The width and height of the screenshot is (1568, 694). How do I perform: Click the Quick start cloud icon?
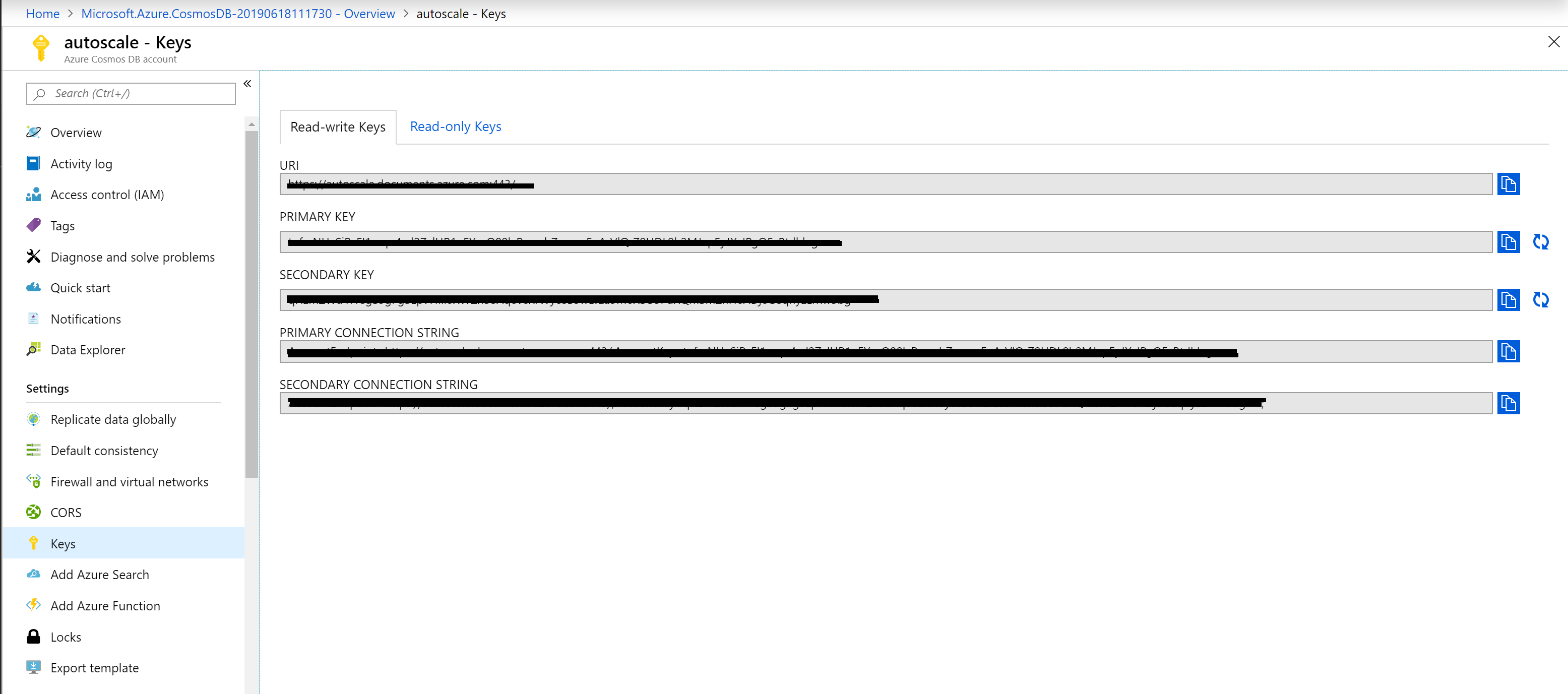pos(33,287)
